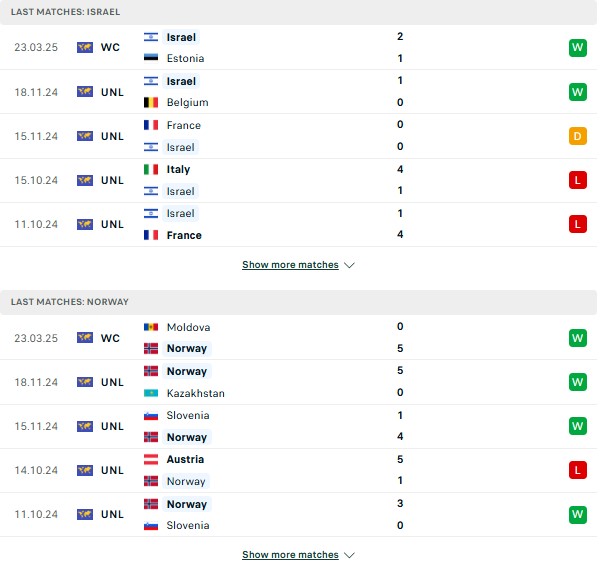This screenshot has height=572, width=600.
Task: Select the Last Matches: Israel header
Action: 298,12
